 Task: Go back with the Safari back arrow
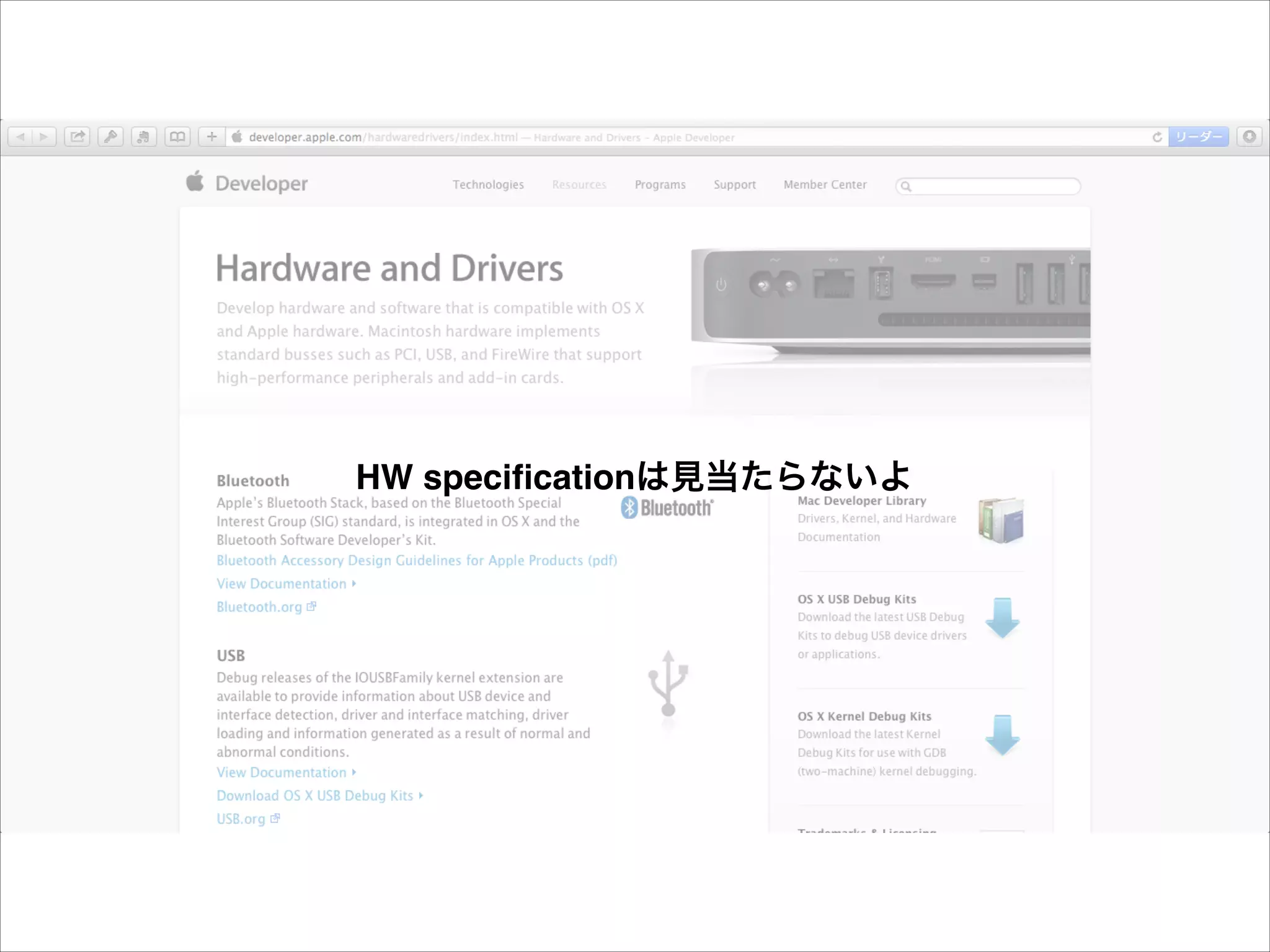(x=20, y=136)
